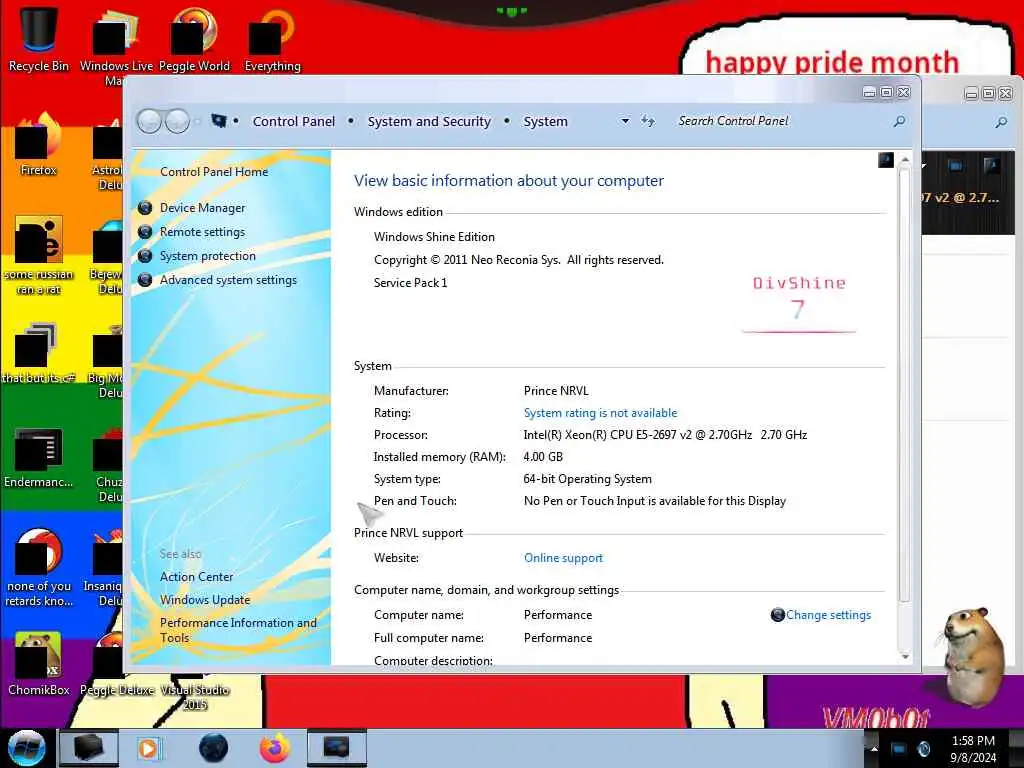Click the Back arrow in Control Panel
The height and width of the screenshot is (768, 1024).
pos(150,121)
